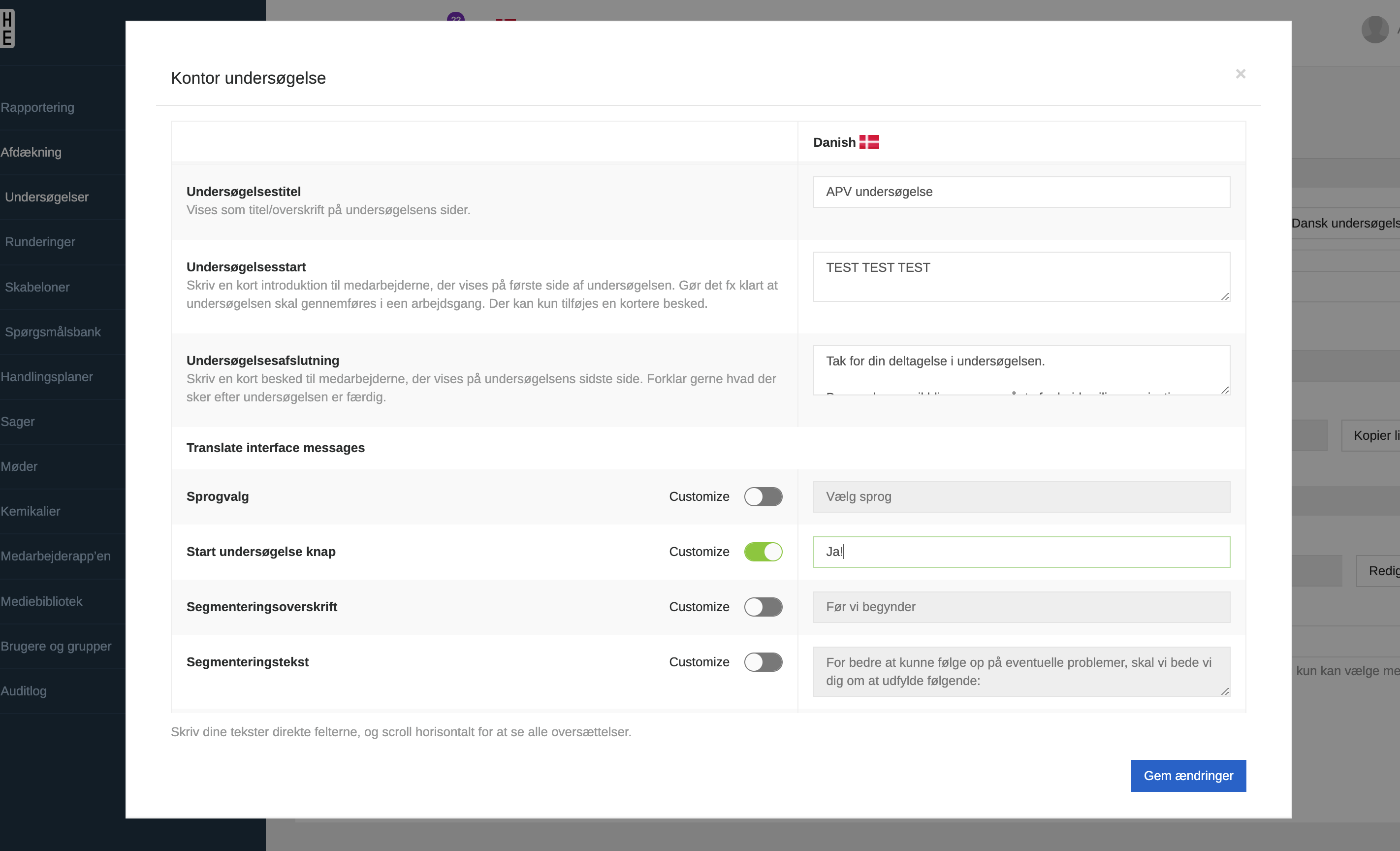Enable Customize toggle for Segmenteringsoverskrift
This screenshot has width=1400, height=851.
click(763, 607)
